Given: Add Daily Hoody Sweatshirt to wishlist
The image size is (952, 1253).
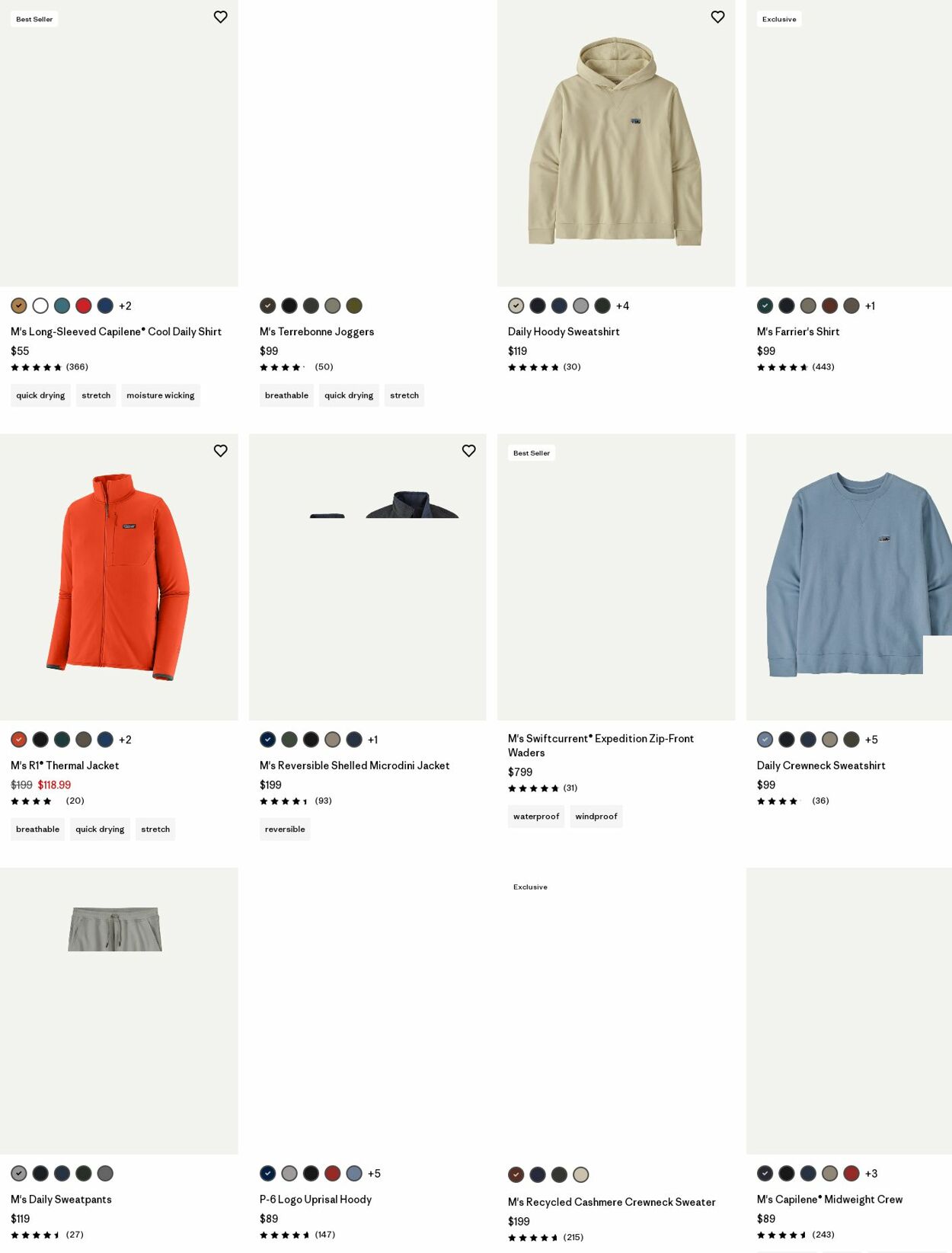Looking at the screenshot, I should [717, 17].
